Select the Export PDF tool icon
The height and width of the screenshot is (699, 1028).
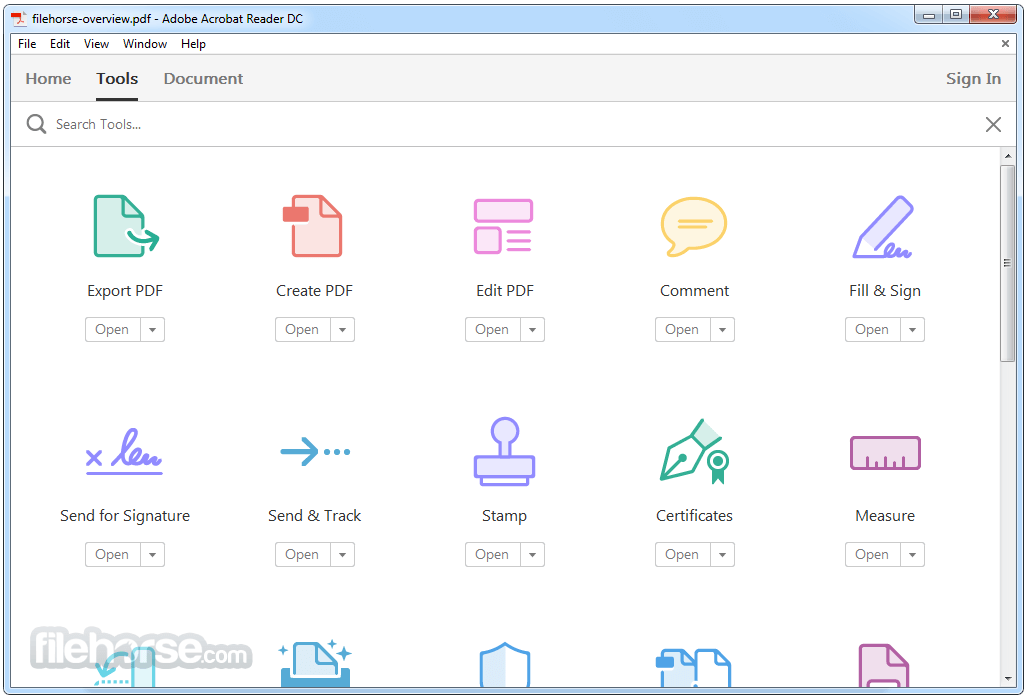pyautogui.click(x=124, y=226)
